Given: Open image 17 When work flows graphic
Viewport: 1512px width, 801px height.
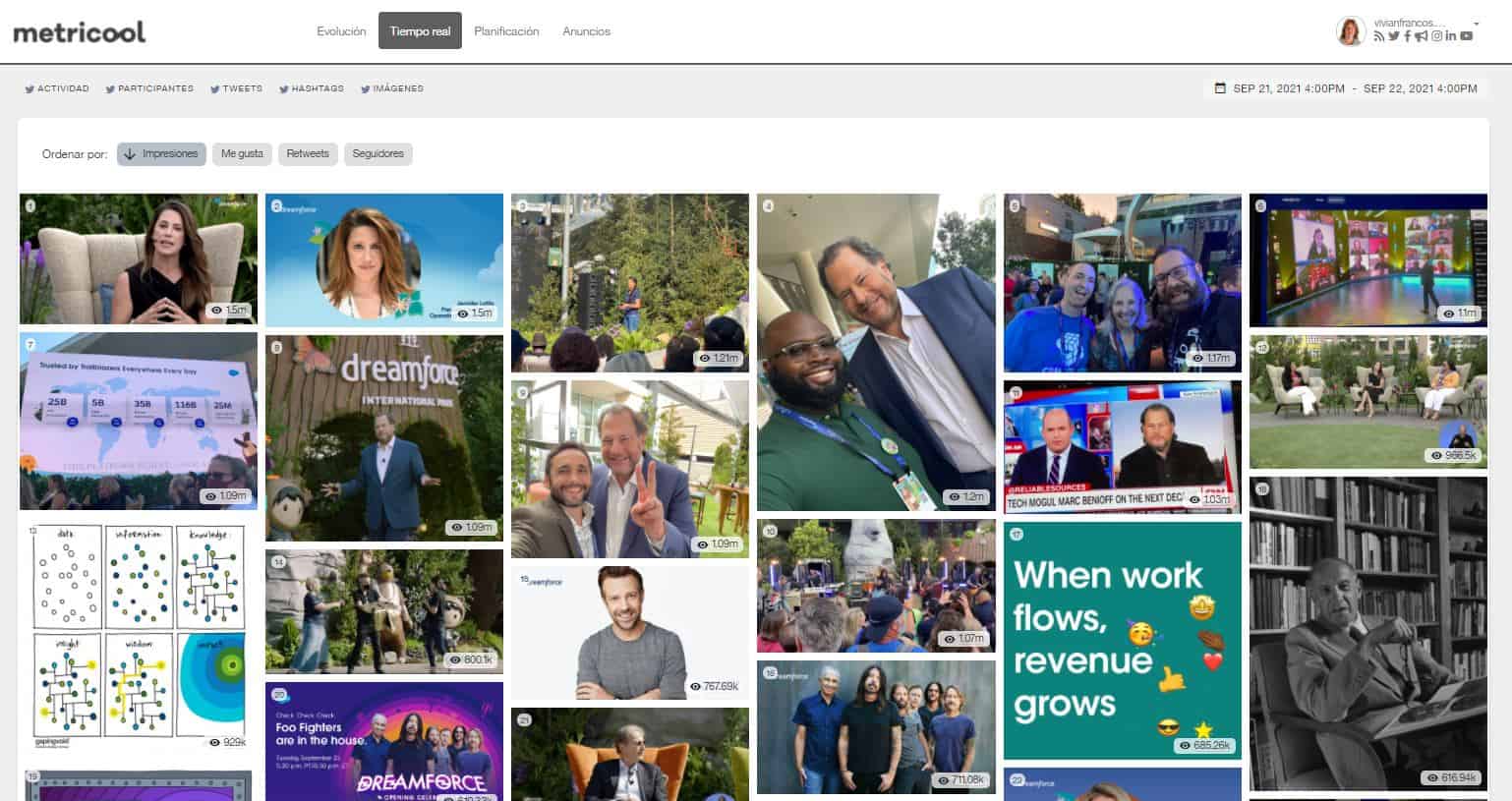Looking at the screenshot, I should point(1122,641).
